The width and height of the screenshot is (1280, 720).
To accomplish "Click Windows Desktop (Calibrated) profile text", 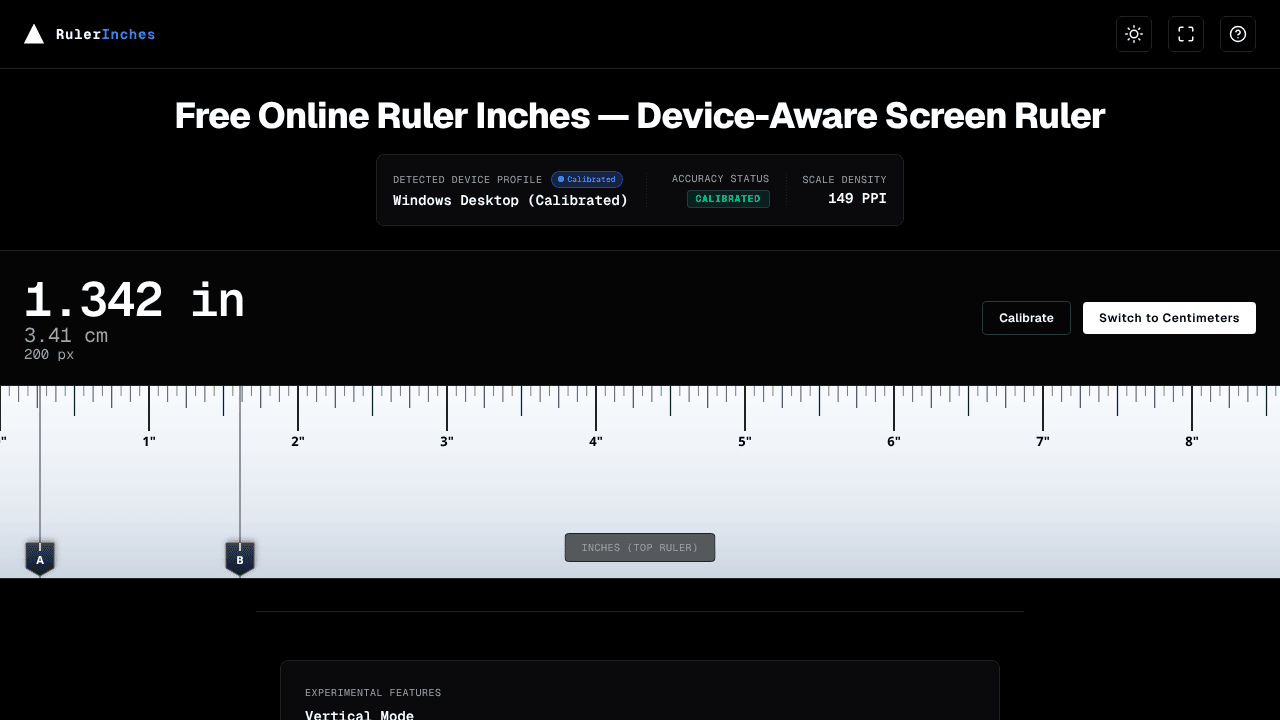I will pos(510,200).
